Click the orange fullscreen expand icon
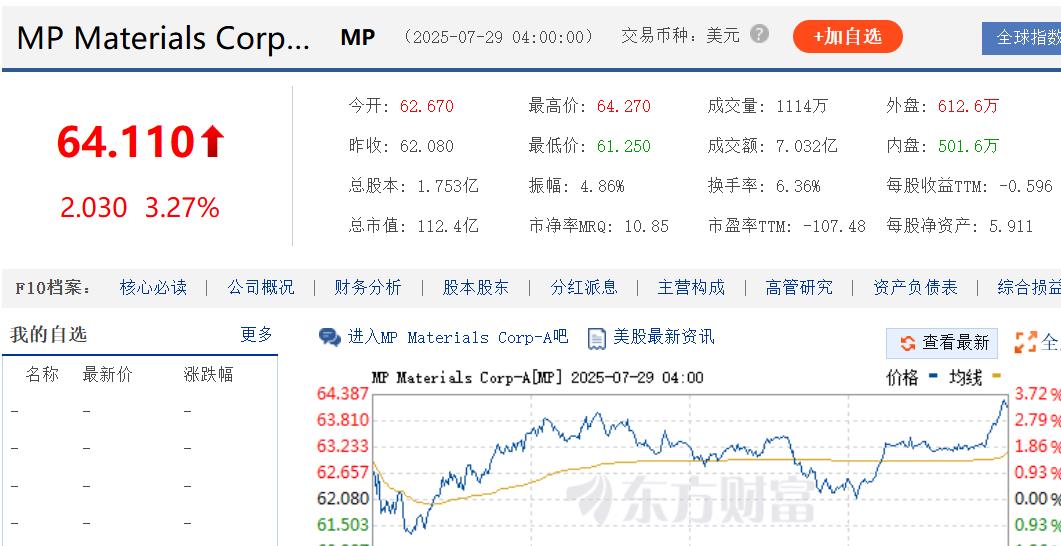Image resolution: width=1061 pixels, height=546 pixels. [1025, 342]
